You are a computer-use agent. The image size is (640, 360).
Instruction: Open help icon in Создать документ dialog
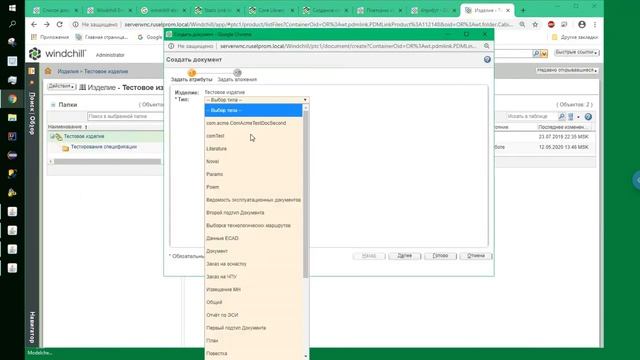point(487,60)
